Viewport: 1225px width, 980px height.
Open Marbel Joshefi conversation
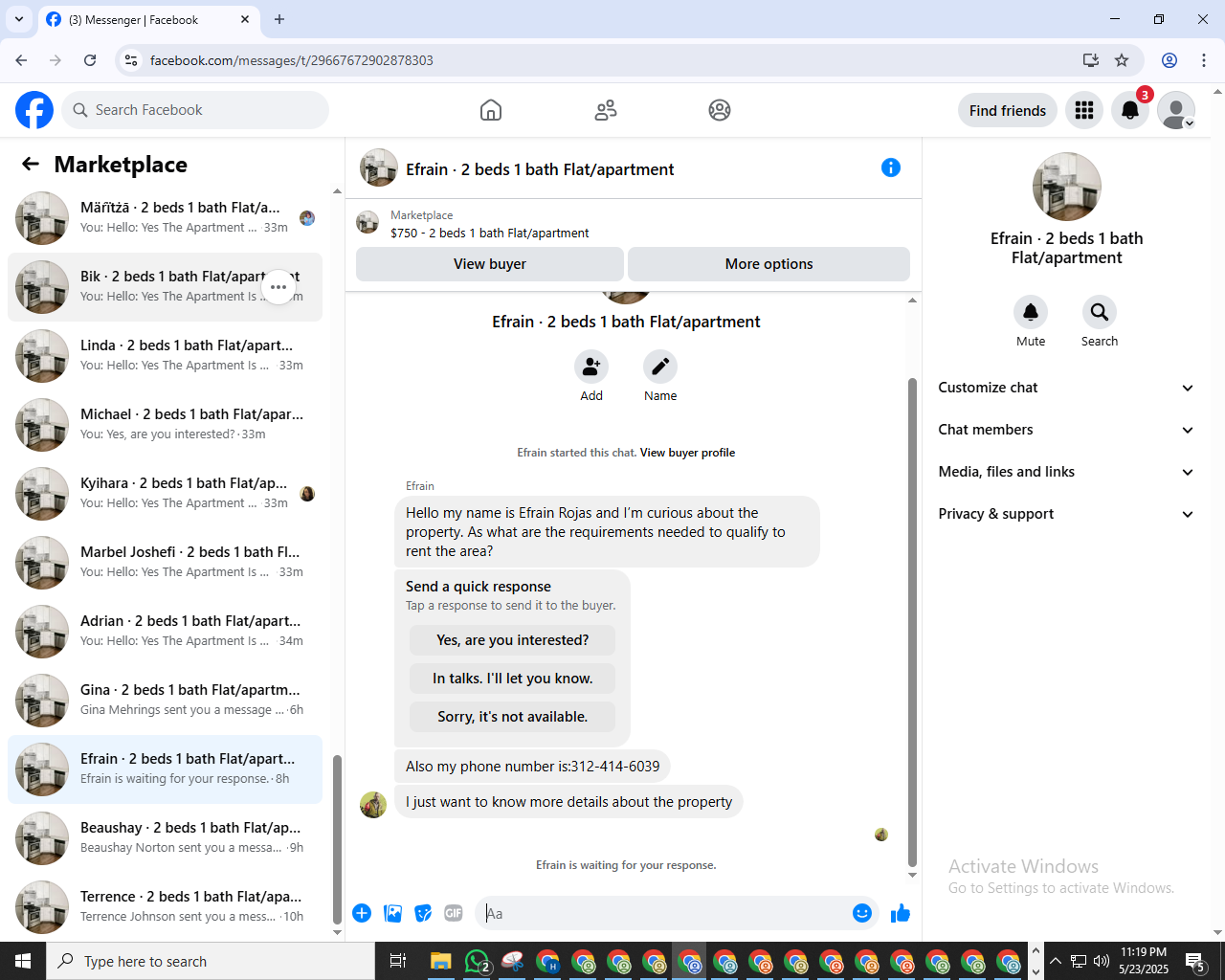tap(165, 563)
